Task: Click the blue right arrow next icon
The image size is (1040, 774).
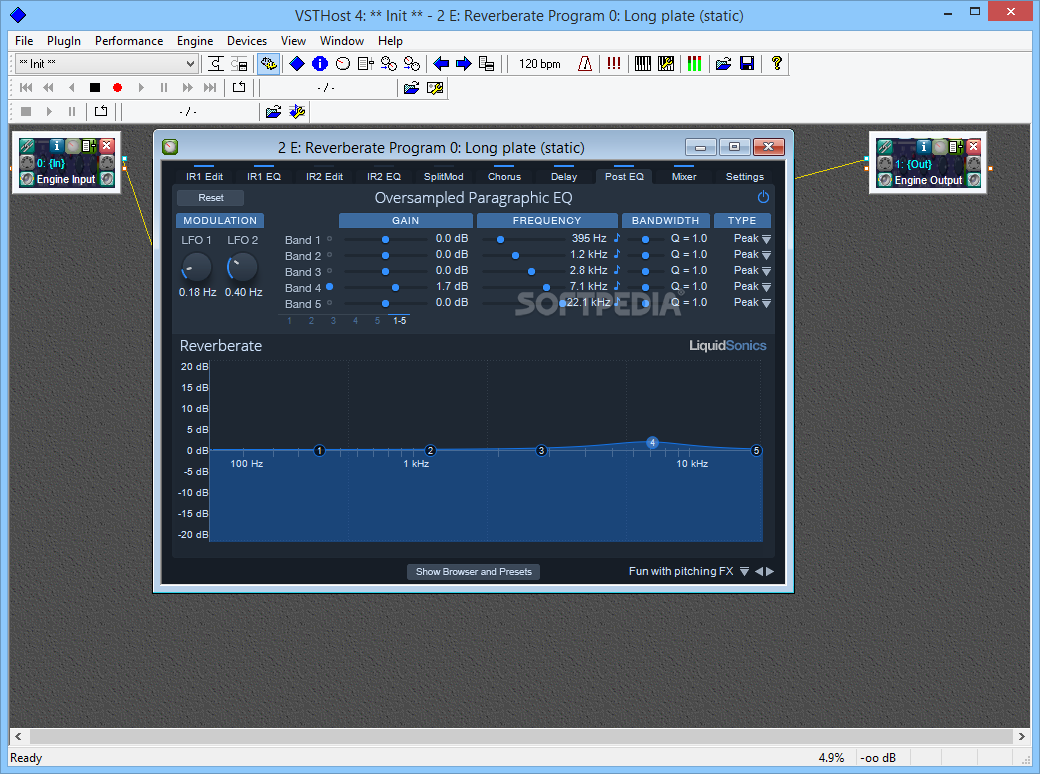Action: (464, 64)
